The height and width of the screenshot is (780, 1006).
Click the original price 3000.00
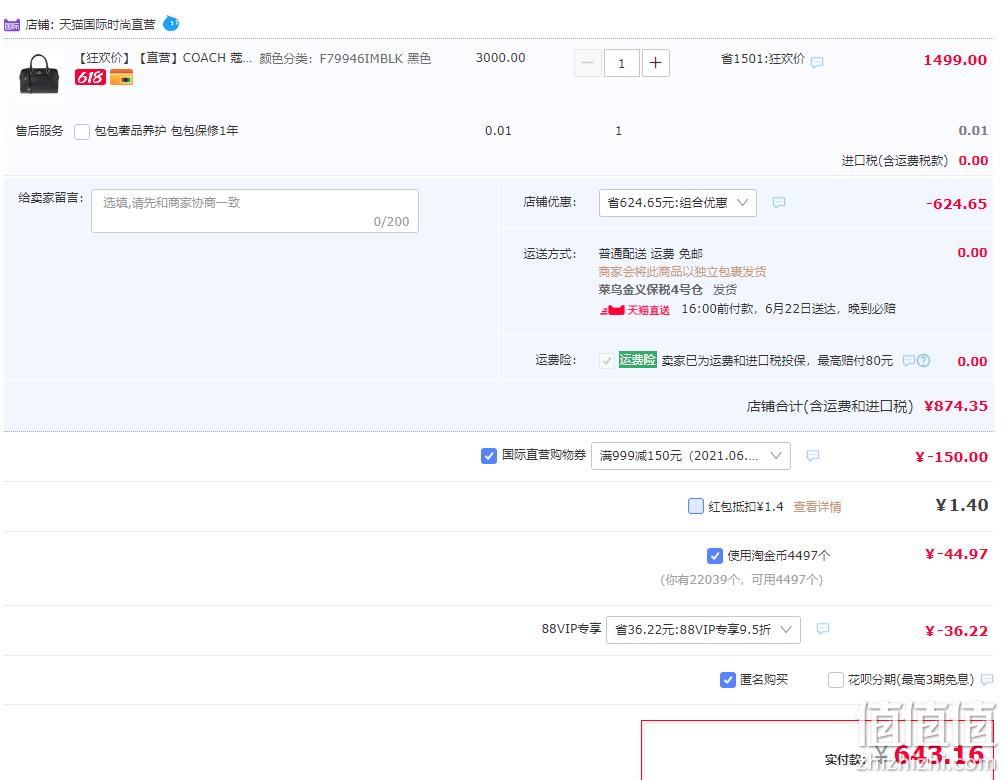[500, 58]
